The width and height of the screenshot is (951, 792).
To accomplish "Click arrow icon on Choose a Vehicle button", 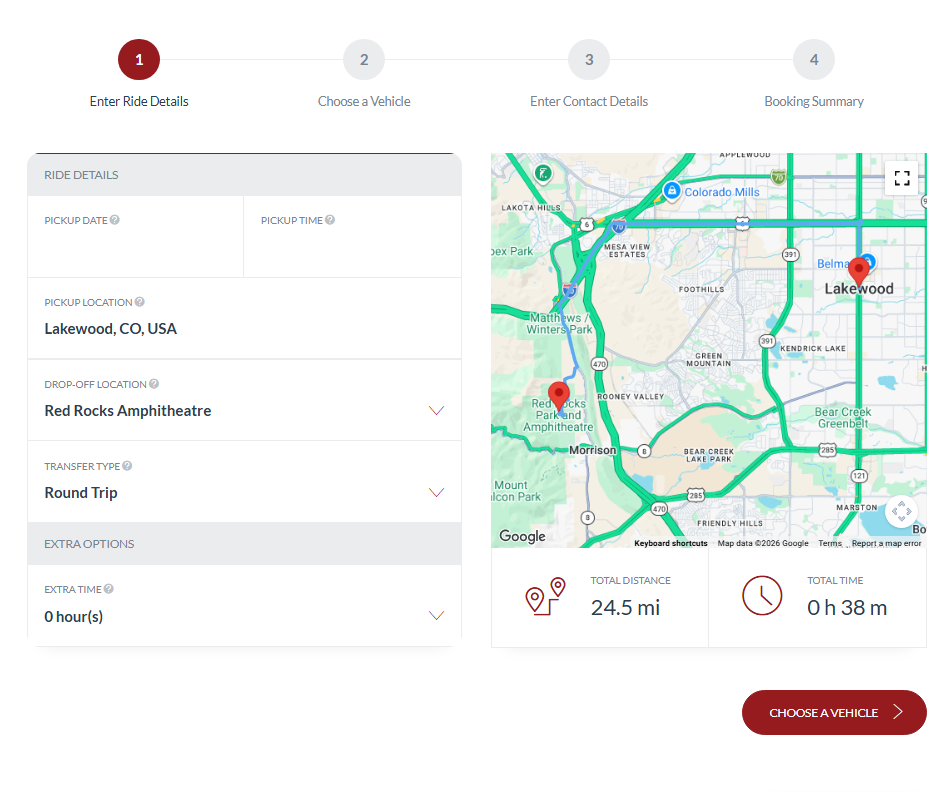I will (x=898, y=712).
